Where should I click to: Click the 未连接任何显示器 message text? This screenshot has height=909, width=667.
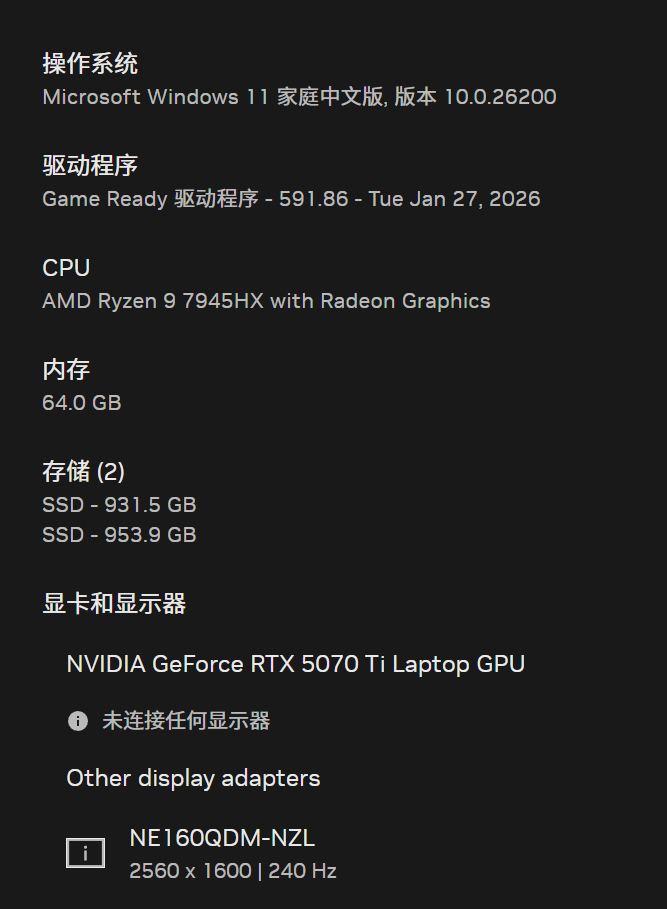186,721
